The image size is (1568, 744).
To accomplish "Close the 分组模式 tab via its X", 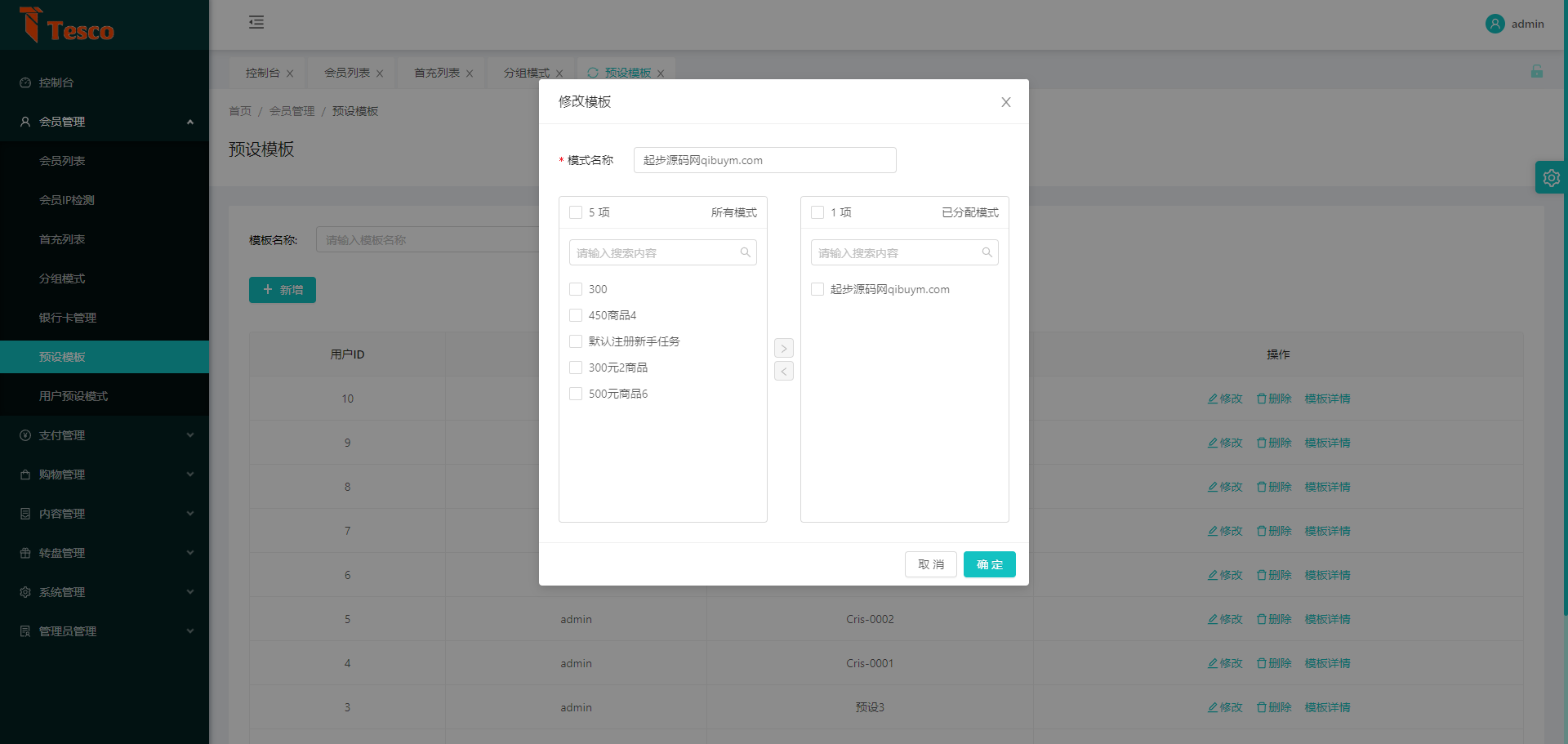I will click(559, 74).
